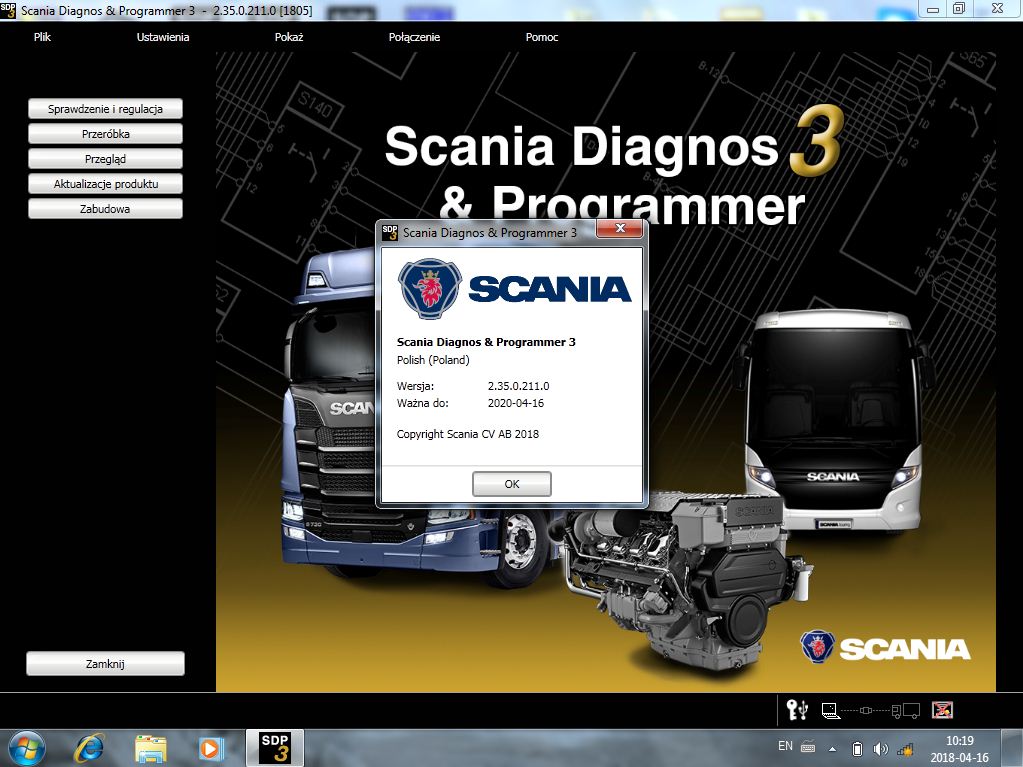Click the taskbar clock 10:19
This screenshot has height=767, width=1023.
(x=960, y=741)
